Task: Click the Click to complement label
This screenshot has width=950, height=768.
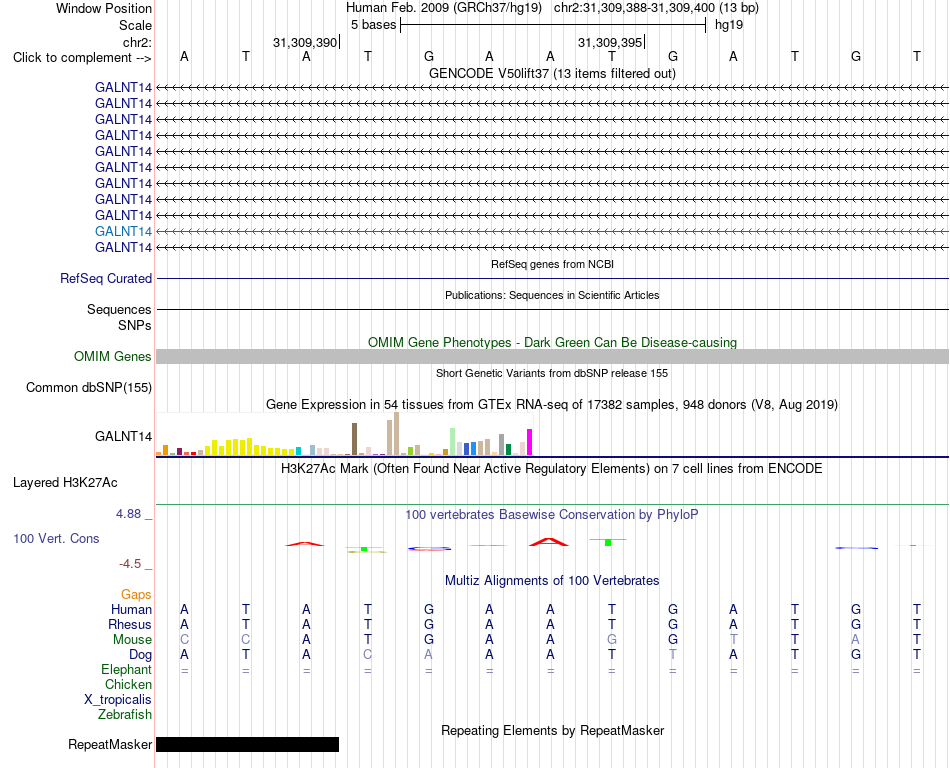Action: click(82, 58)
